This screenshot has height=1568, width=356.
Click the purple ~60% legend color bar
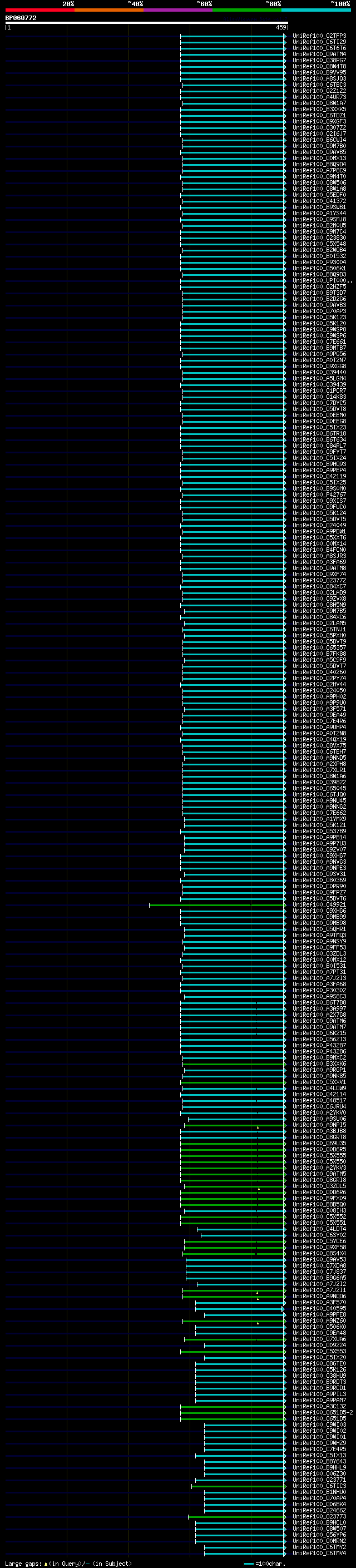coord(177,10)
